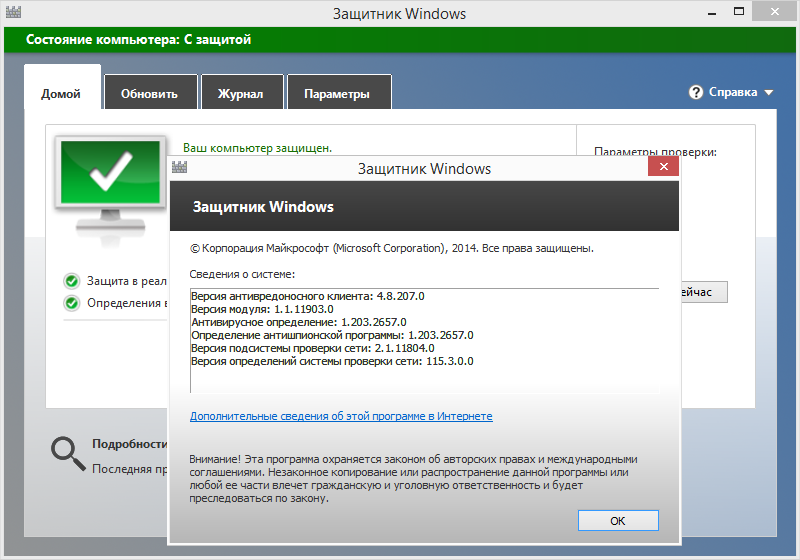Select 'Определение антишпионской программы' line
The width and height of the screenshot is (800, 560).
pyautogui.click(x=332, y=335)
